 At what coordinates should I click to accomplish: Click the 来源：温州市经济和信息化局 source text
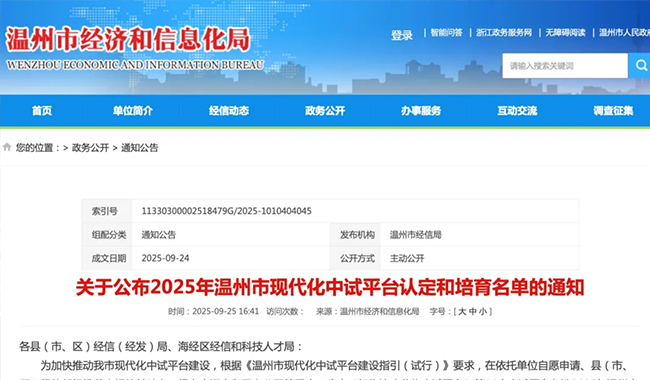[367, 311]
